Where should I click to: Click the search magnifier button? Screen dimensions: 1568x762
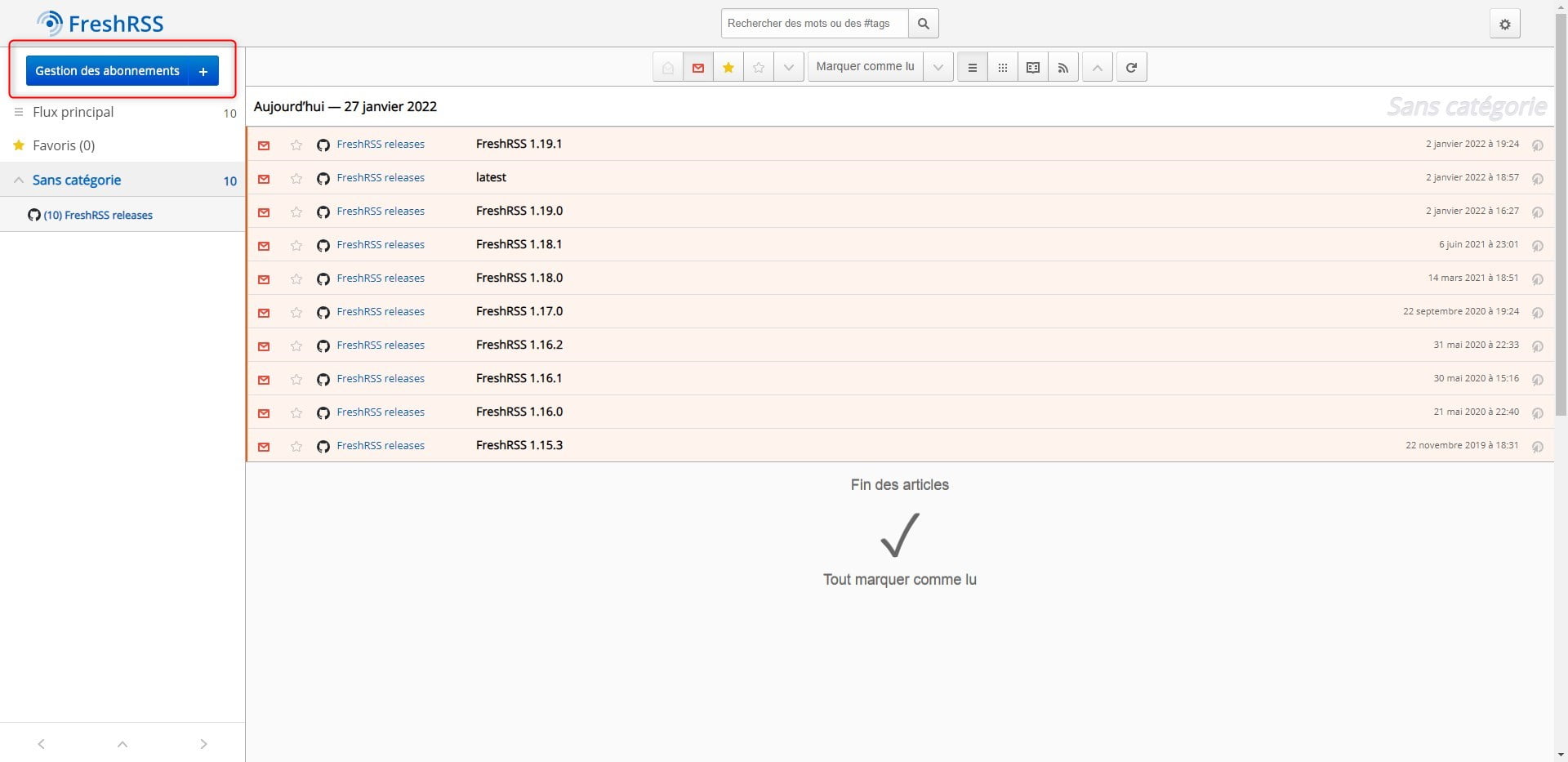pyautogui.click(x=923, y=24)
